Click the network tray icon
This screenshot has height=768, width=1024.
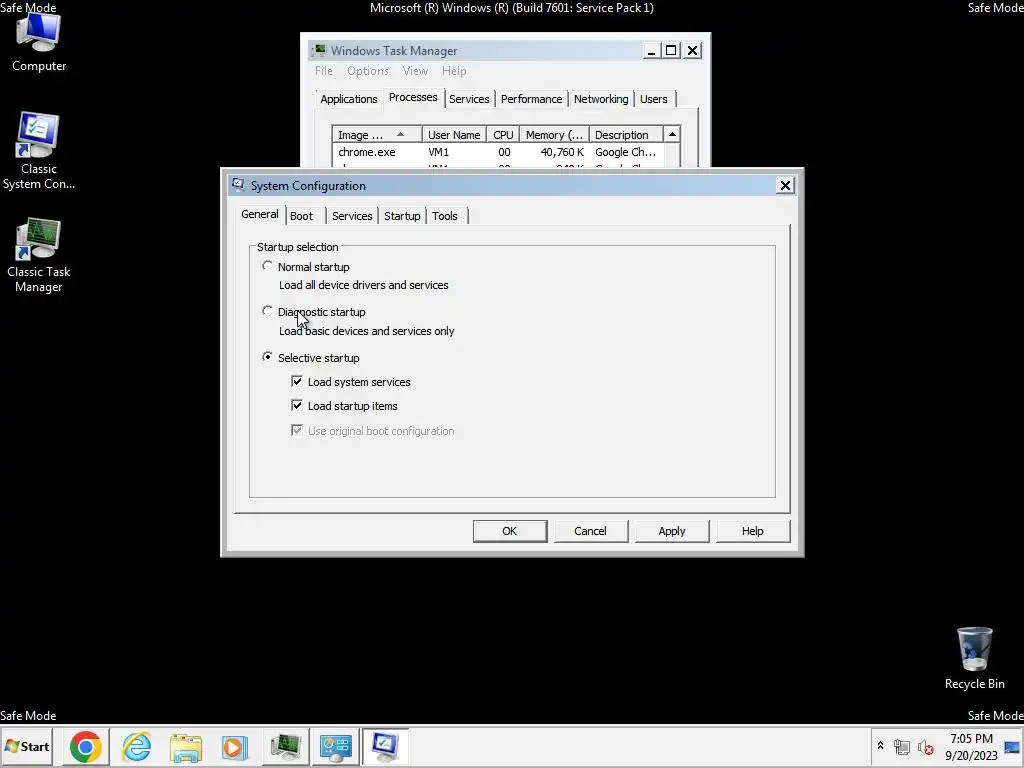click(901, 747)
